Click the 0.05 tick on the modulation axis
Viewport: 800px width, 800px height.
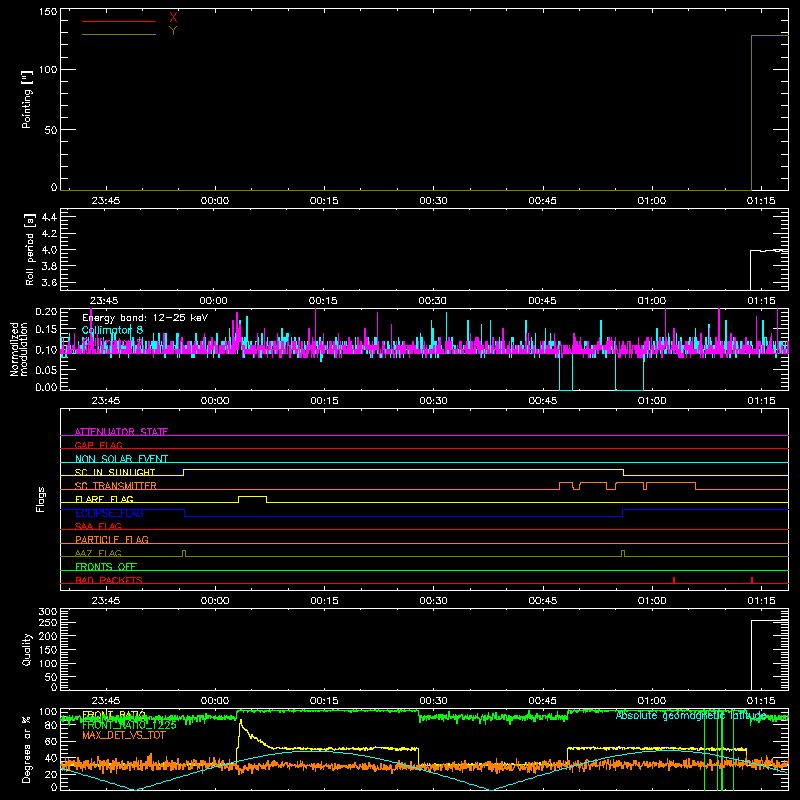click(46, 370)
